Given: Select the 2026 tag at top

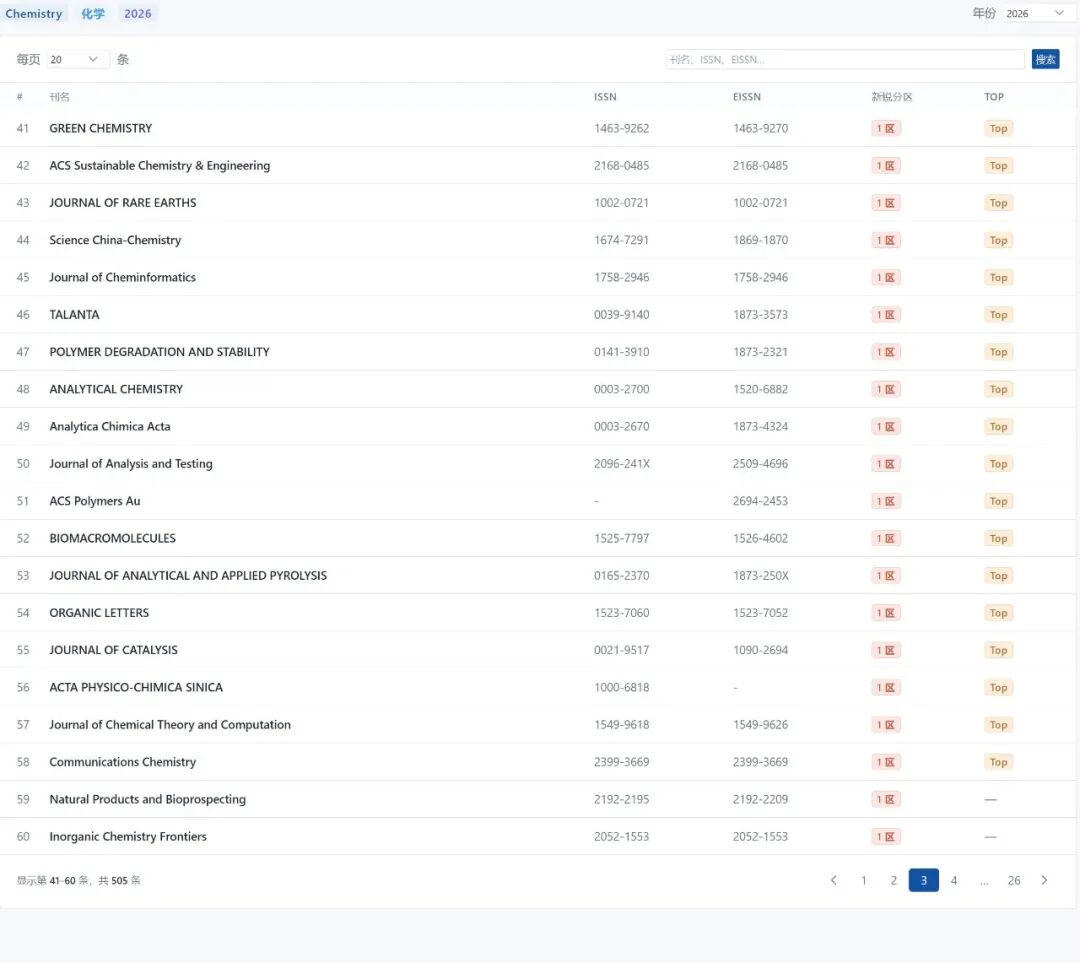Looking at the screenshot, I should 138,14.
